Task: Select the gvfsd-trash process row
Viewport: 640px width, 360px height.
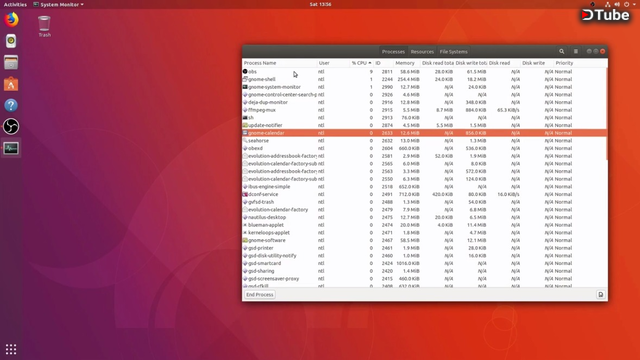Action: [424, 202]
